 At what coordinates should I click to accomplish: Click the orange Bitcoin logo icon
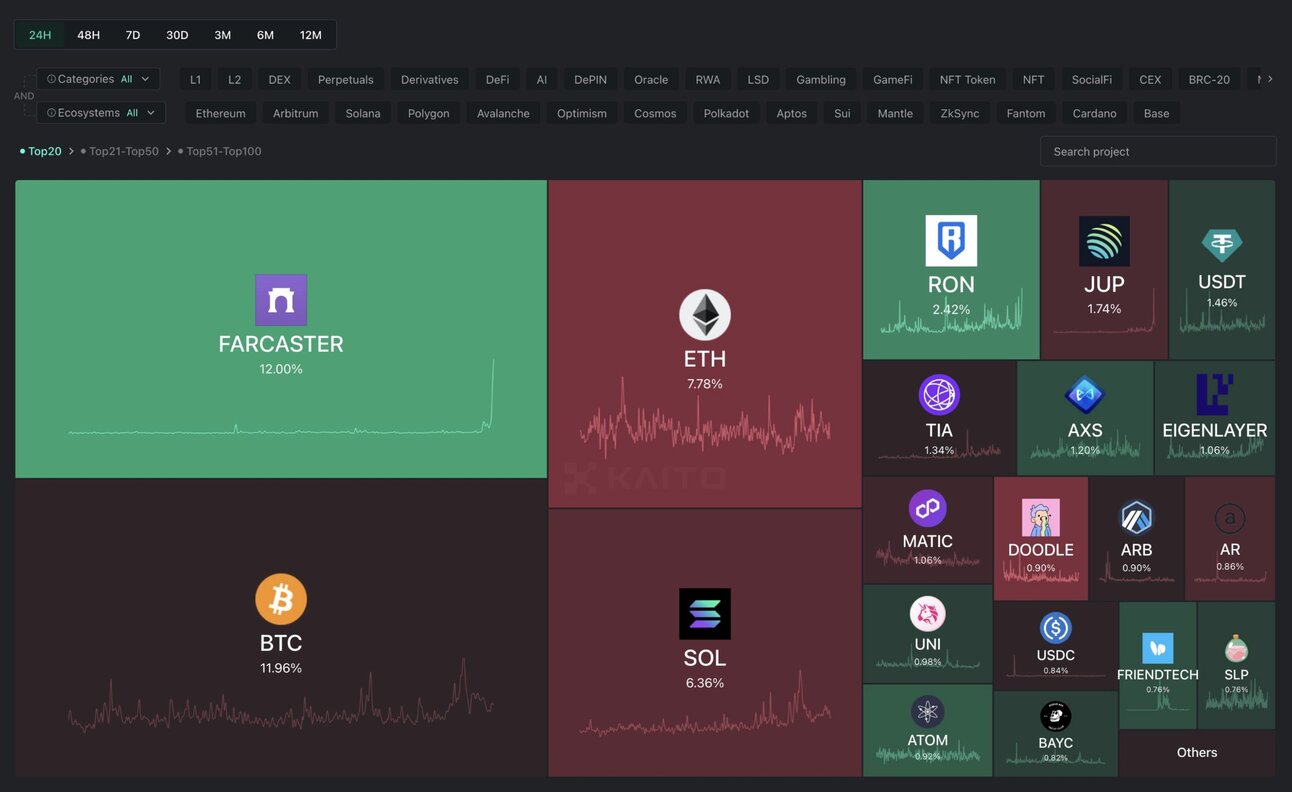(281, 599)
